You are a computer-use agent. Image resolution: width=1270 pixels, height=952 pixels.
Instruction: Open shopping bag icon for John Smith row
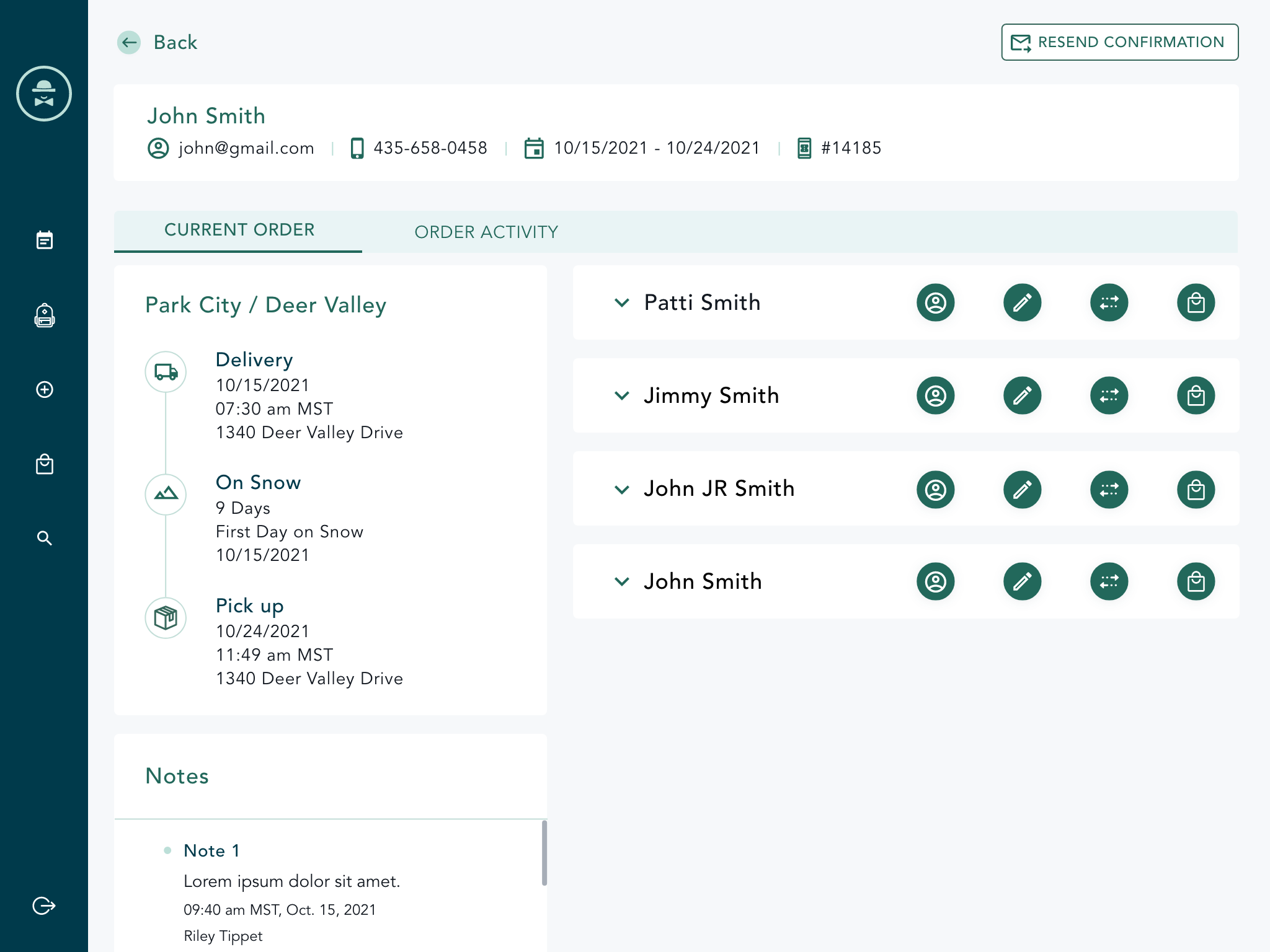tap(1196, 581)
